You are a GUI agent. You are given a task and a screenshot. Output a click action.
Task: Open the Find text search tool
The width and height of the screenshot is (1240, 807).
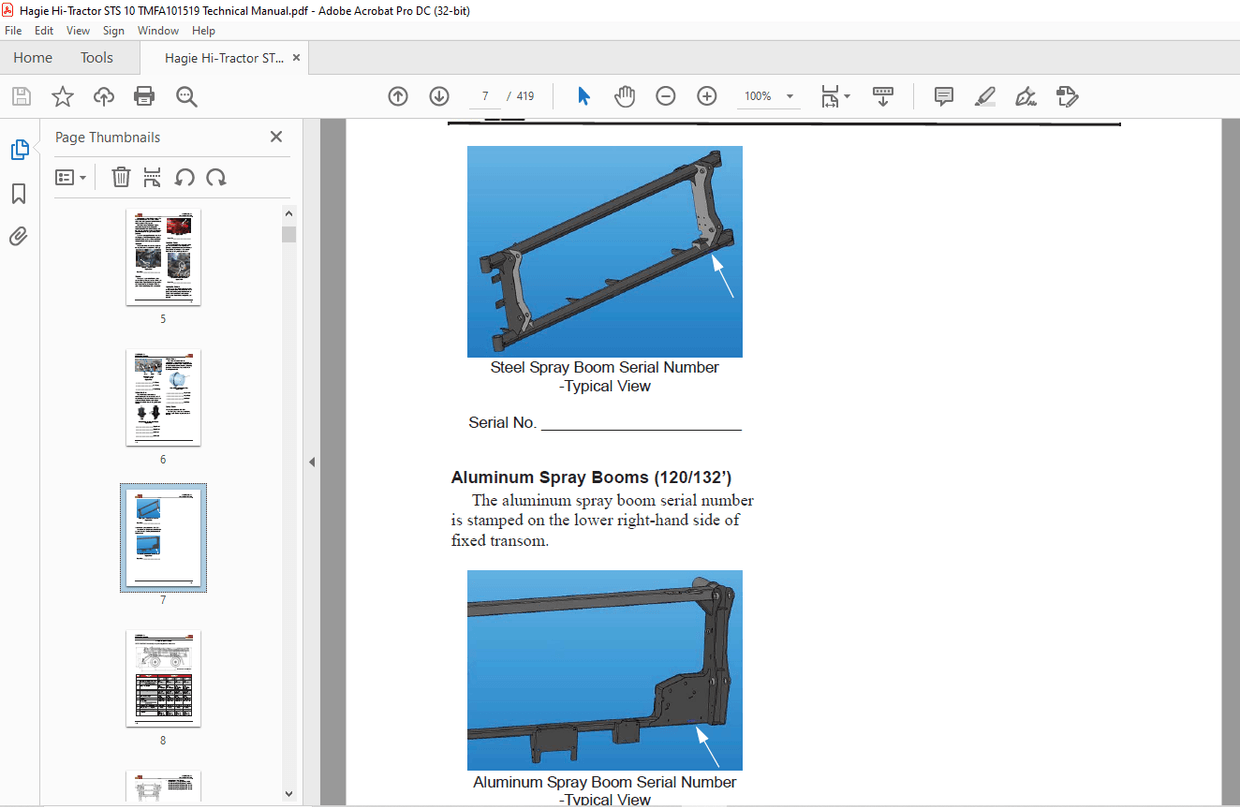[x=186, y=96]
